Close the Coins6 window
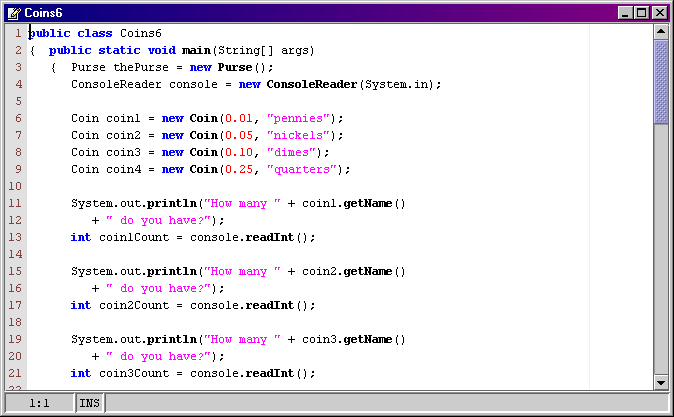 tap(659, 13)
